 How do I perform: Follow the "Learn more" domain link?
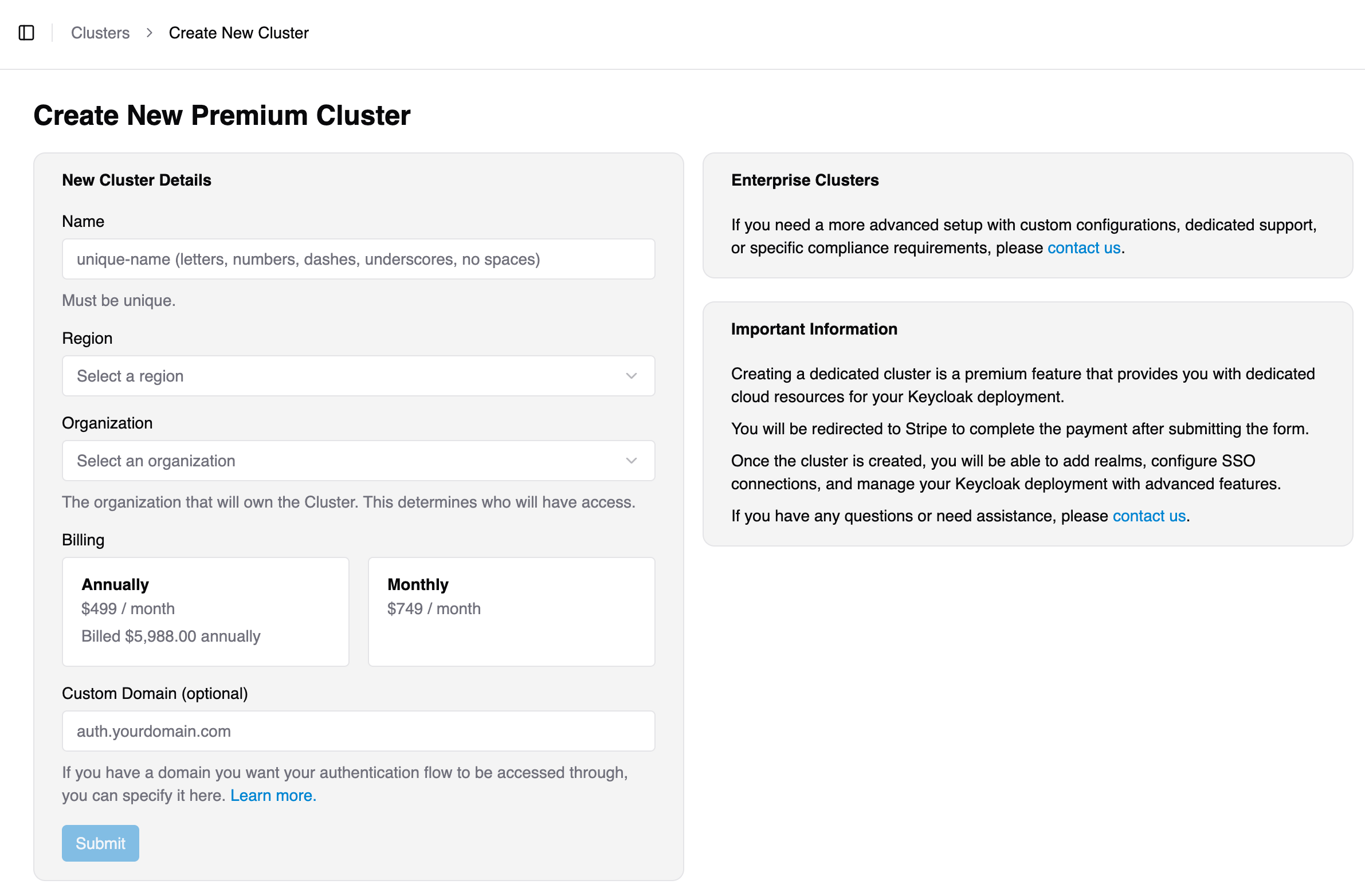pyautogui.click(x=272, y=795)
